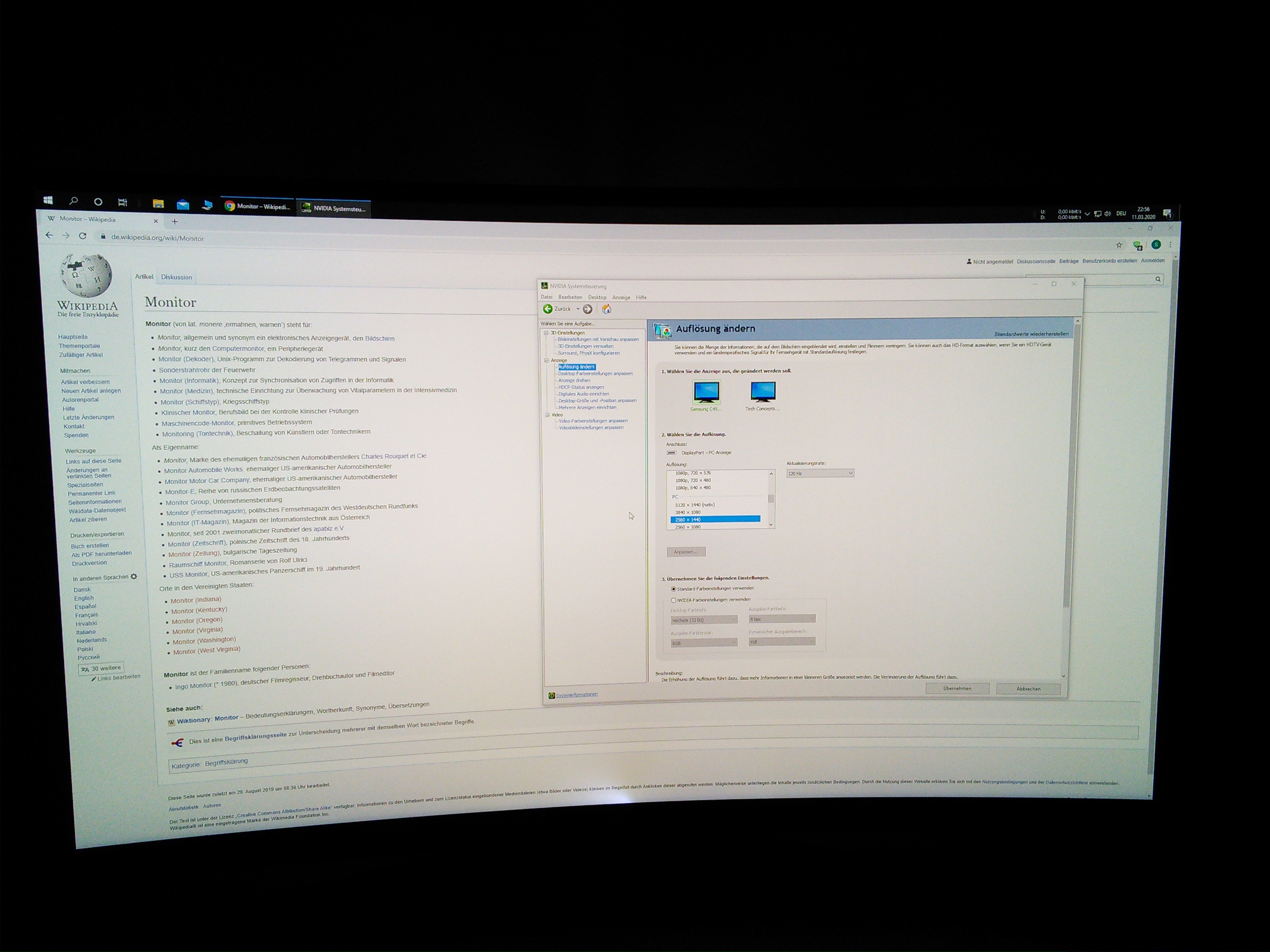
Task: Click the green Zurück back arrow
Action: (x=548, y=309)
